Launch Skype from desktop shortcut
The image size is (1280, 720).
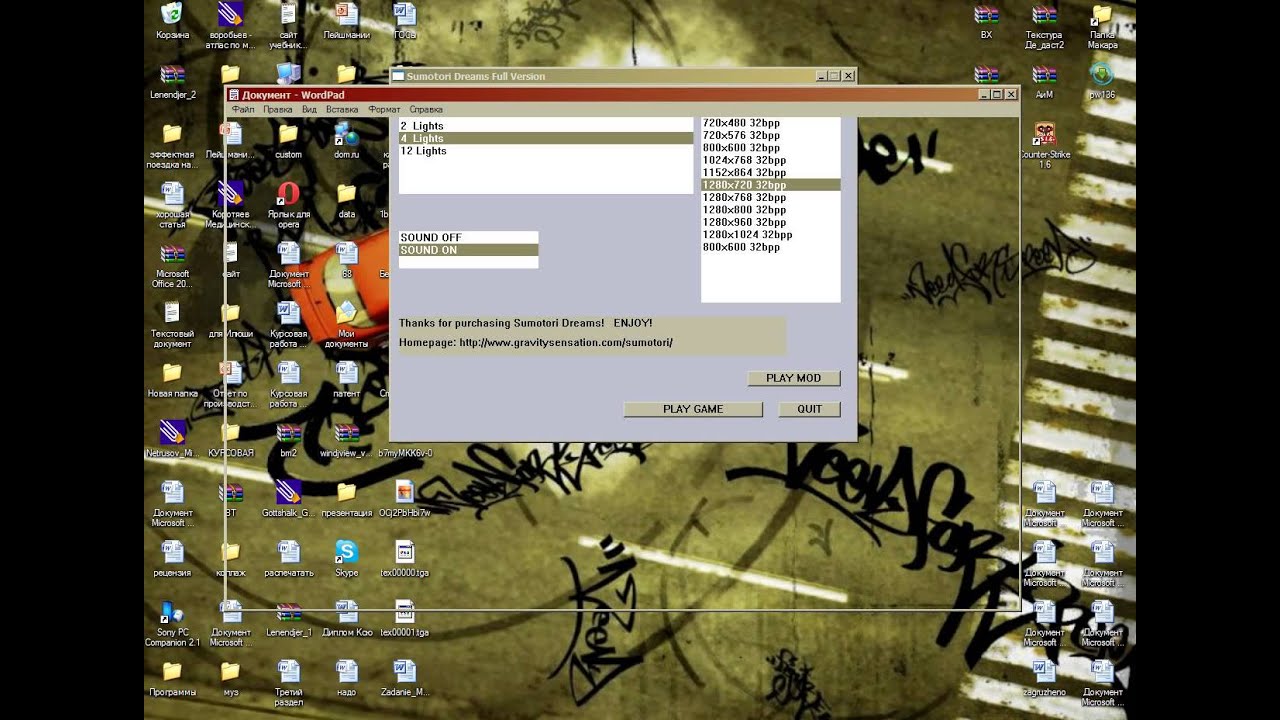(x=346, y=552)
